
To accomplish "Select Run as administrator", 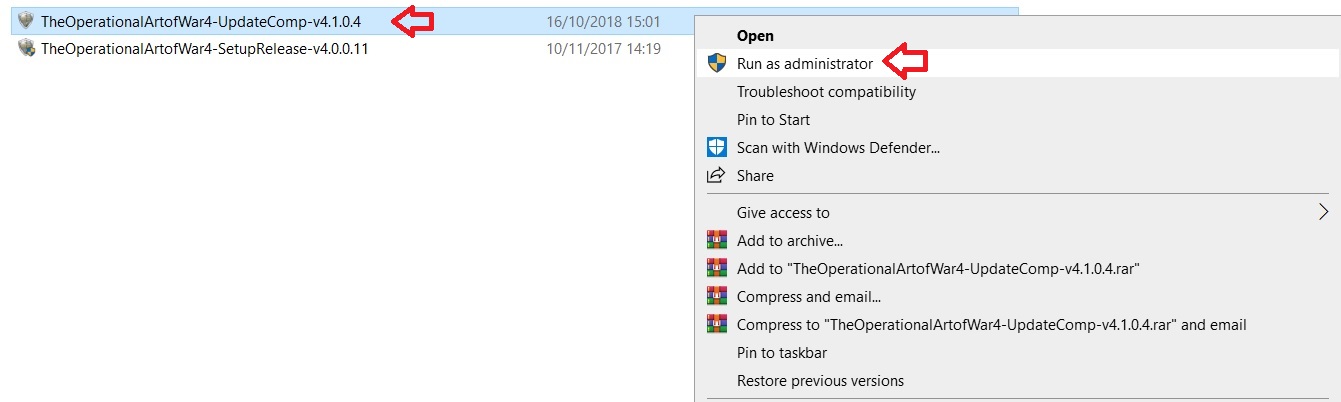I will (805, 63).
